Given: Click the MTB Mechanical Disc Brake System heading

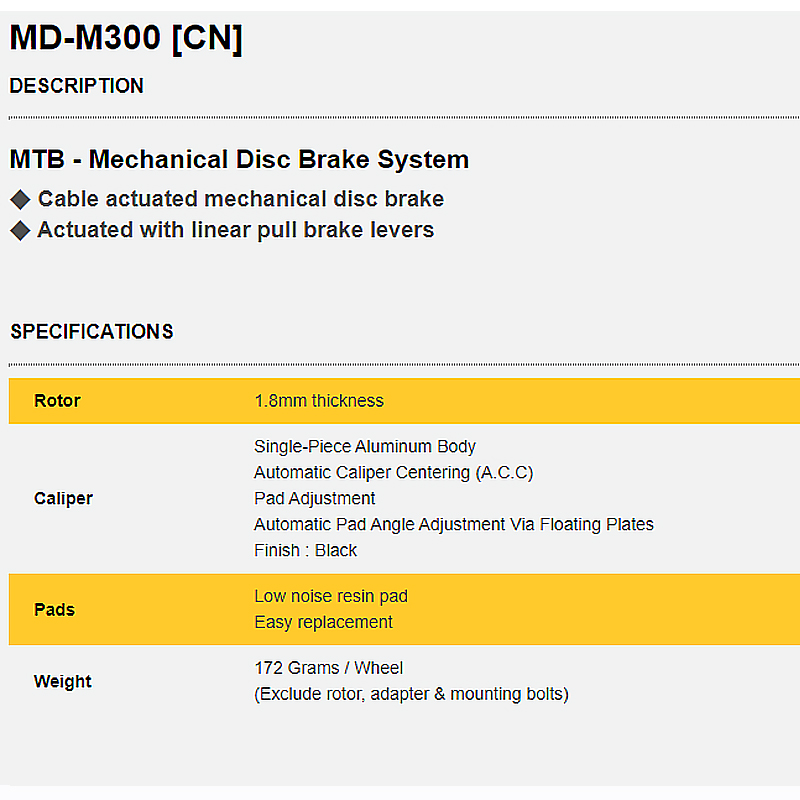Looking at the screenshot, I should tap(239, 160).
